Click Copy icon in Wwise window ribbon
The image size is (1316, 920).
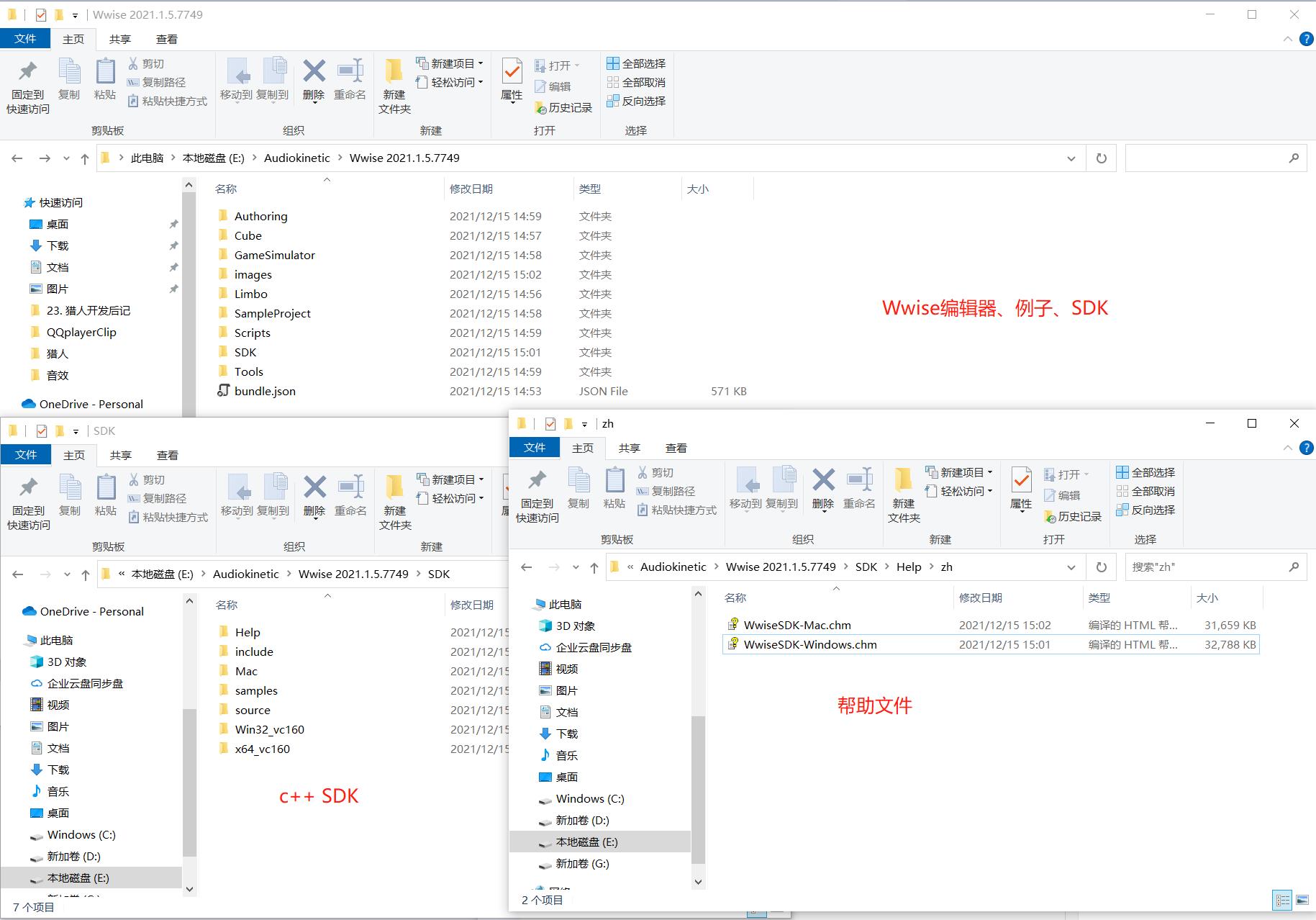(x=69, y=79)
